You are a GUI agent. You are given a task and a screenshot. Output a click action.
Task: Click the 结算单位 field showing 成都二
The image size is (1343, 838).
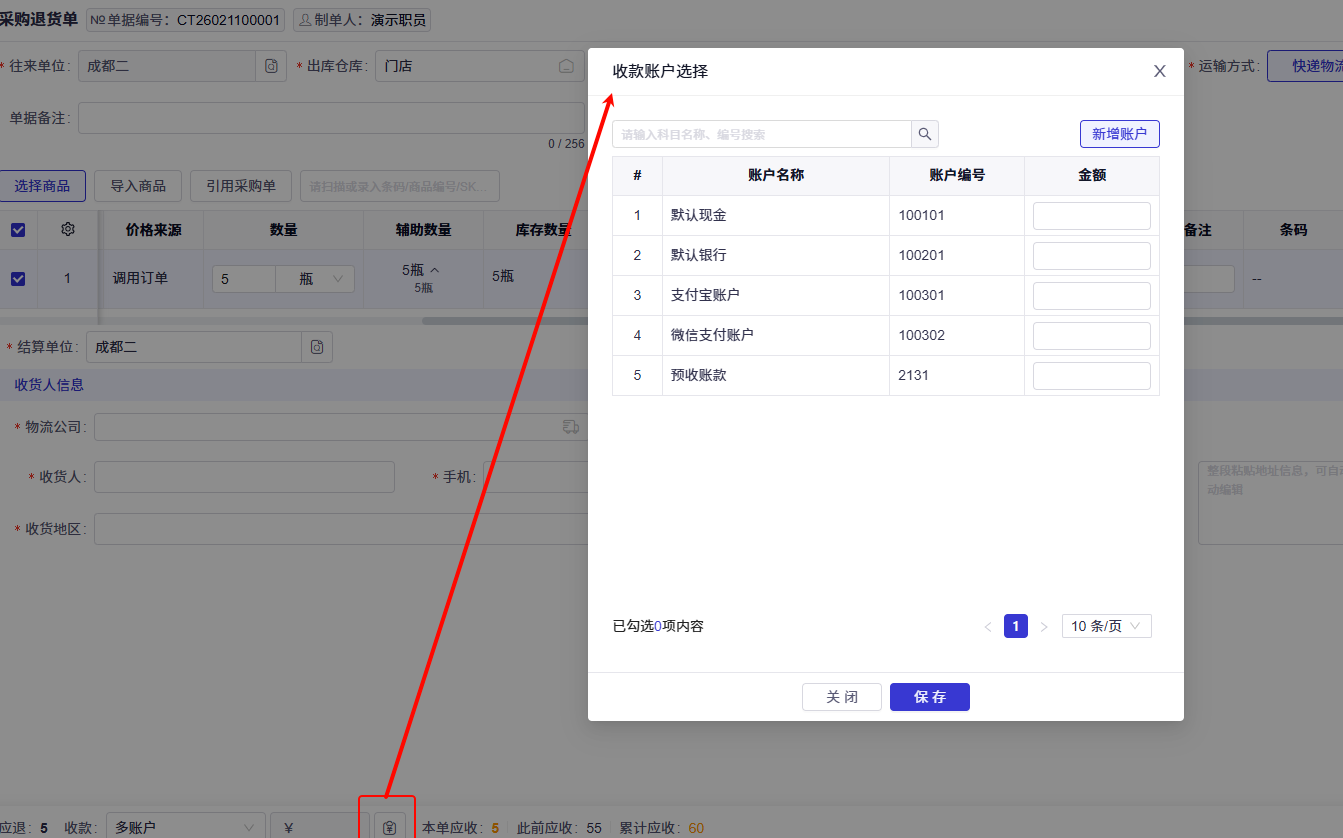point(194,347)
